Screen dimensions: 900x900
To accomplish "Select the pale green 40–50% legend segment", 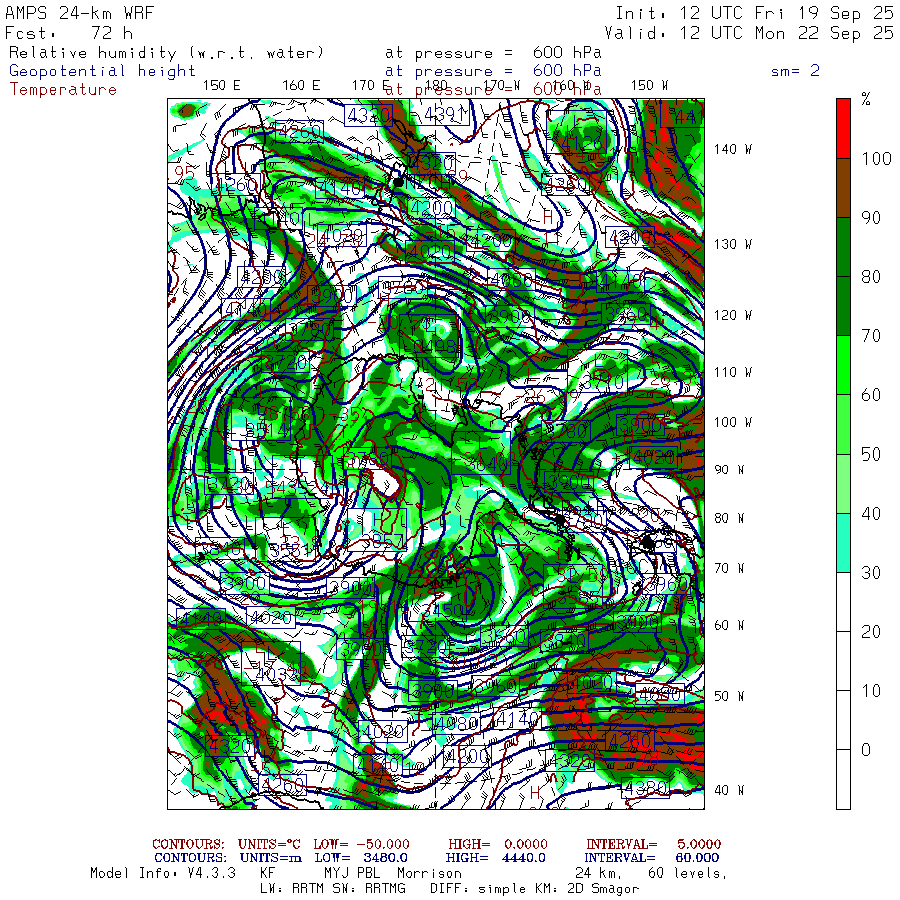I will point(843,483).
